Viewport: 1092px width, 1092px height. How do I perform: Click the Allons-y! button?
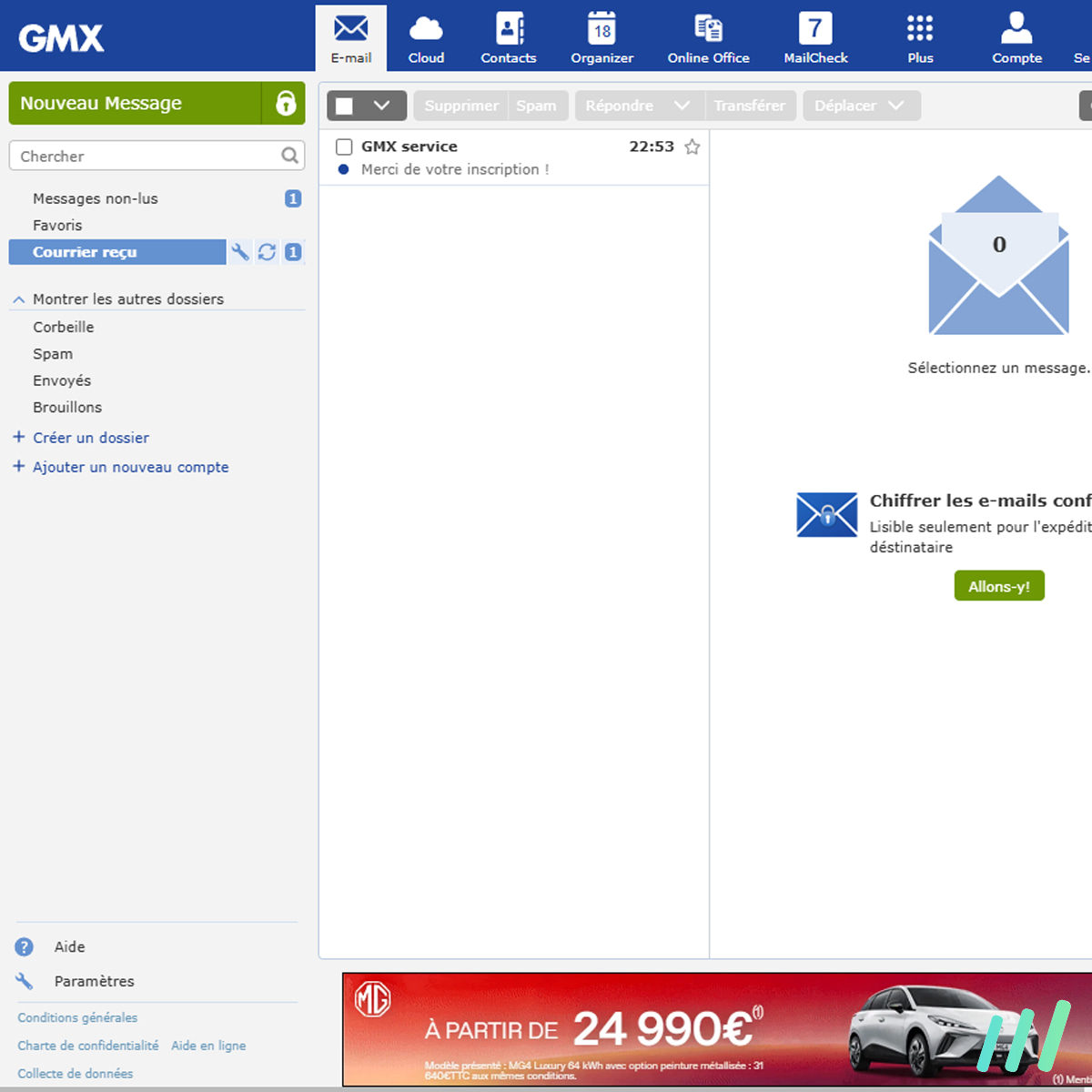point(999,586)
